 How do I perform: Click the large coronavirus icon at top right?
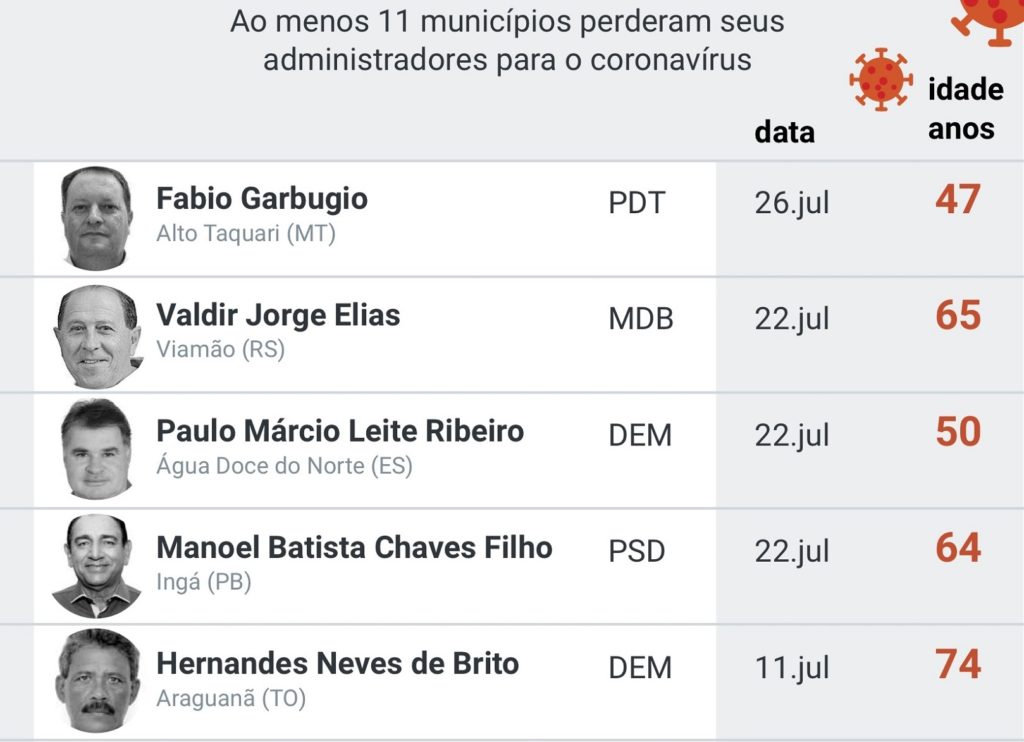click(989, 18)
